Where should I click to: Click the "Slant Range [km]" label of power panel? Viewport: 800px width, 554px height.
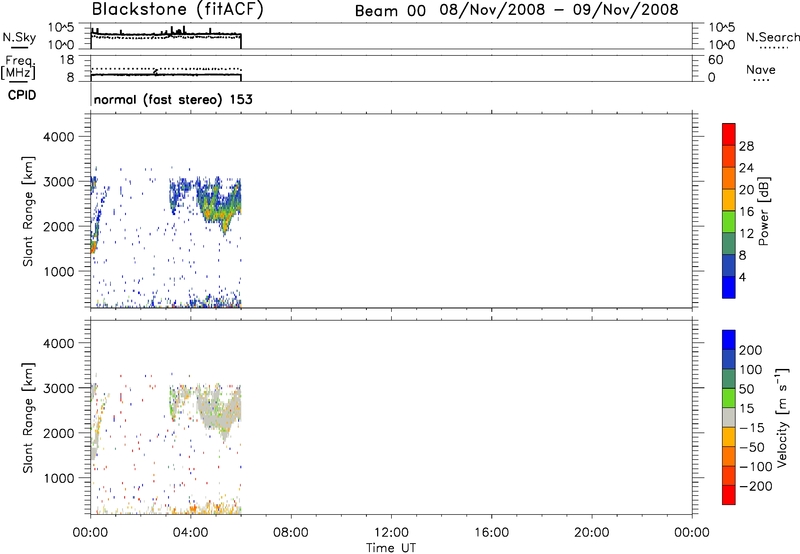point(28,211)
